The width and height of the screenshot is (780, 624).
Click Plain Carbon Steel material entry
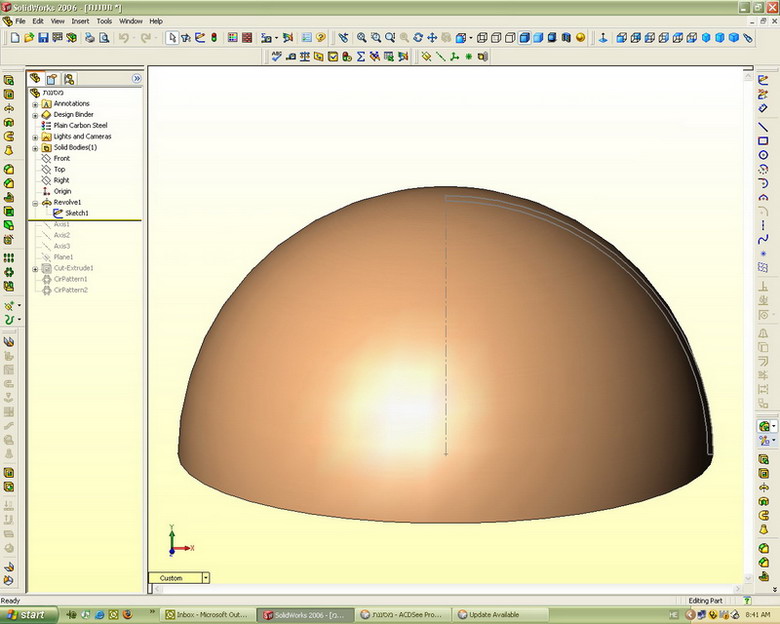coord(80,125)
